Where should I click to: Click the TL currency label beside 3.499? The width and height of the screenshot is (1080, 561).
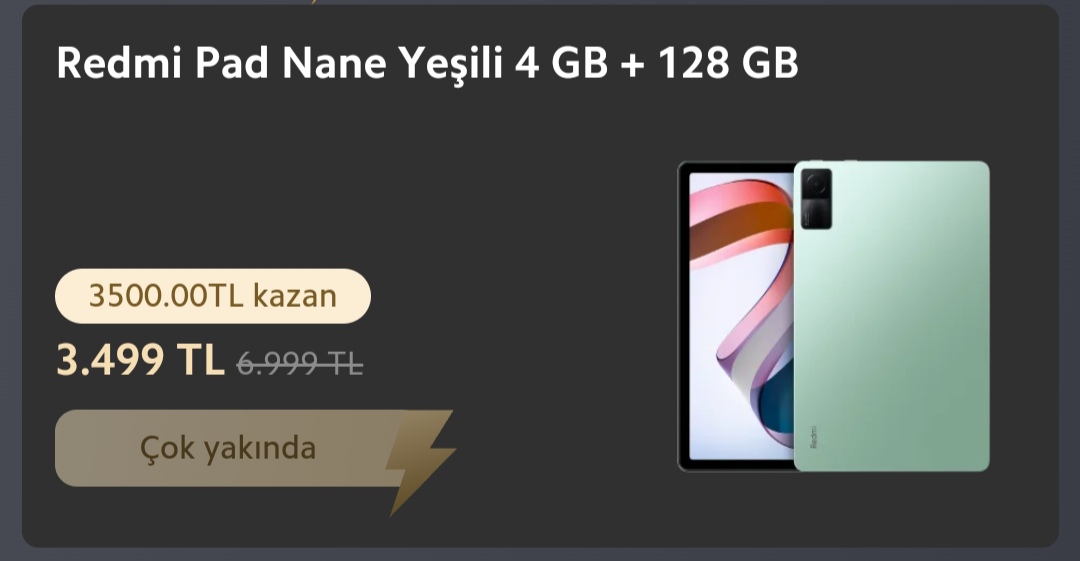point(200,360)
